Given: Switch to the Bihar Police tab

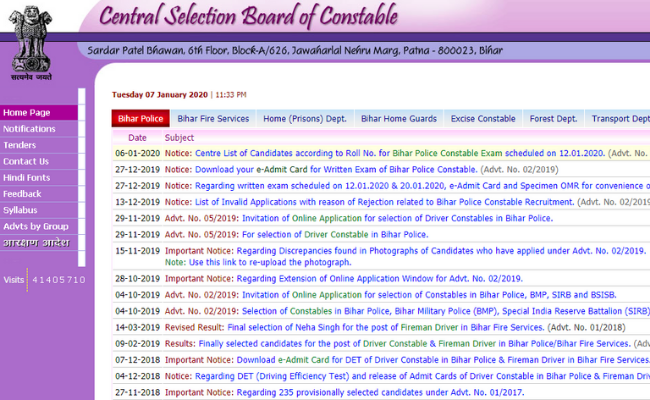Looking at the screenshot, I should point(139,119).
